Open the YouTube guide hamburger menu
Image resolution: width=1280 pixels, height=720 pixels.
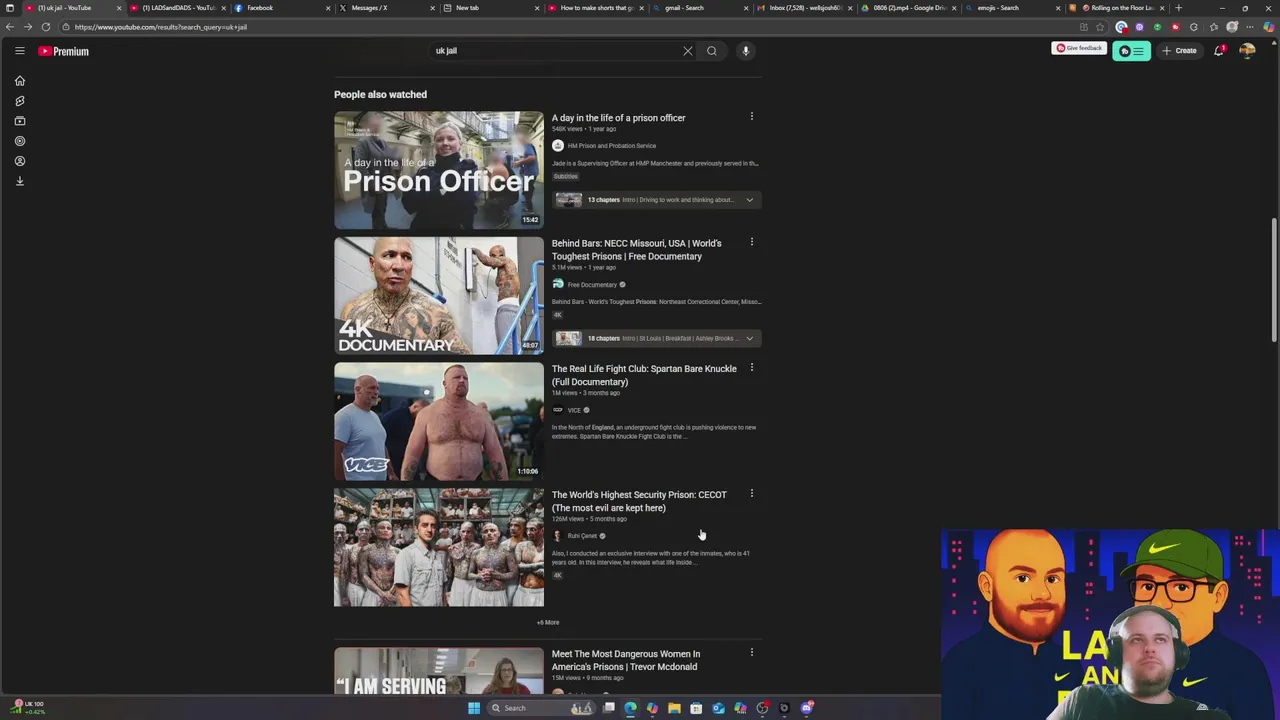click(x=19, y=51)
